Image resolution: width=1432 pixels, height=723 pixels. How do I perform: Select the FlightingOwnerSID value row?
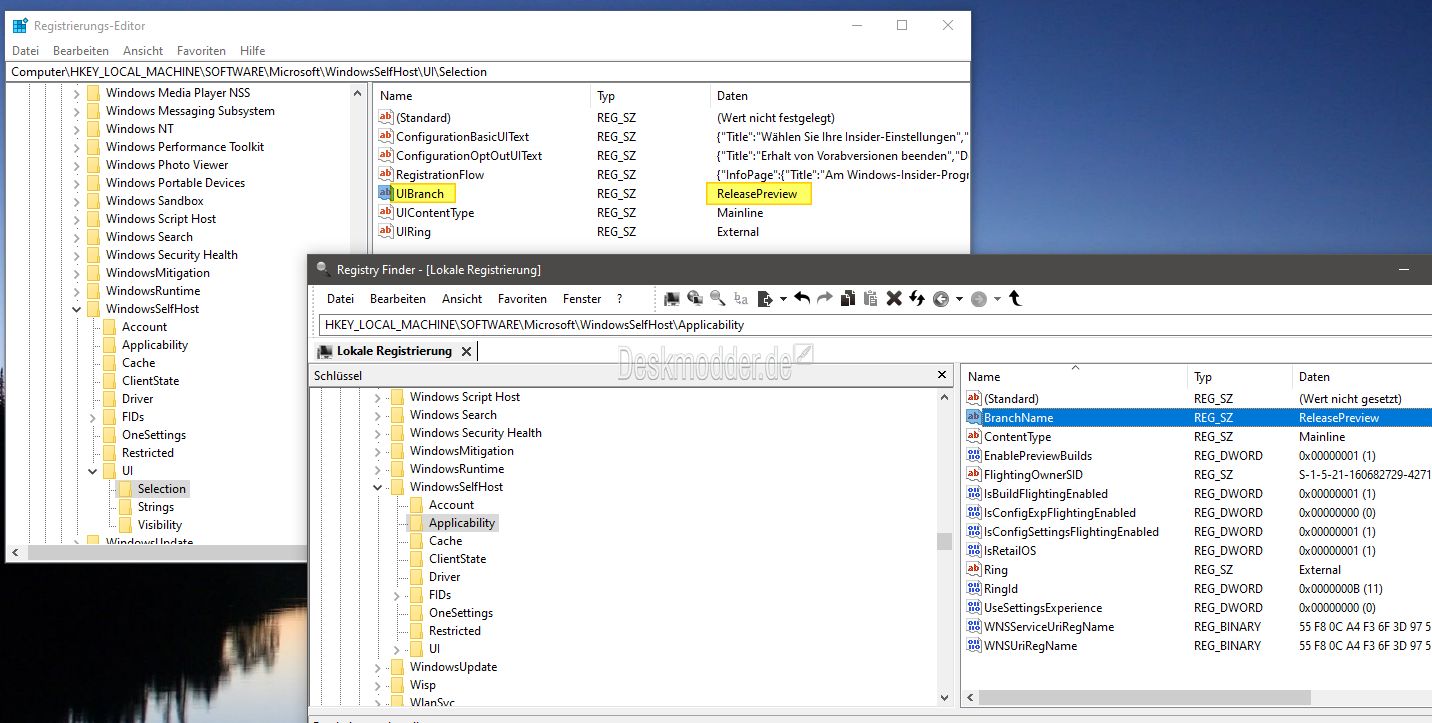[x=1197, y=474]
